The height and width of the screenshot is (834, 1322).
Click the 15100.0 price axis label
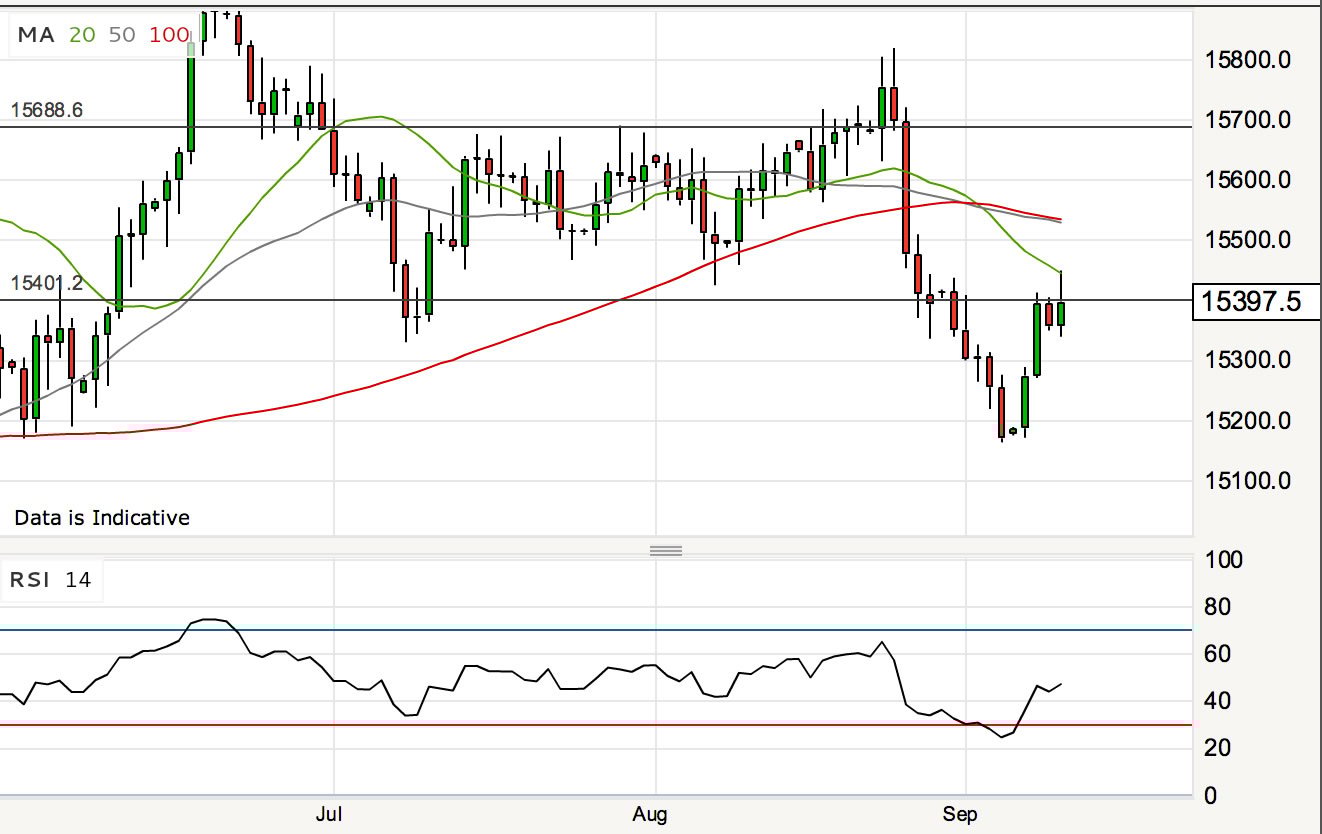pyautogui.click(x=1249, y=481)
